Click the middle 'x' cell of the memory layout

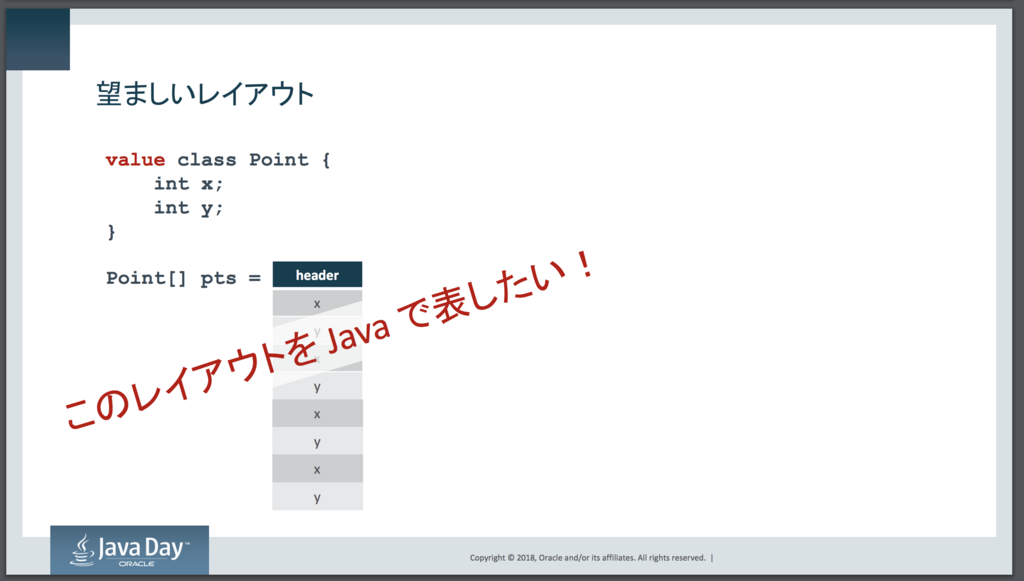point(317,413)
